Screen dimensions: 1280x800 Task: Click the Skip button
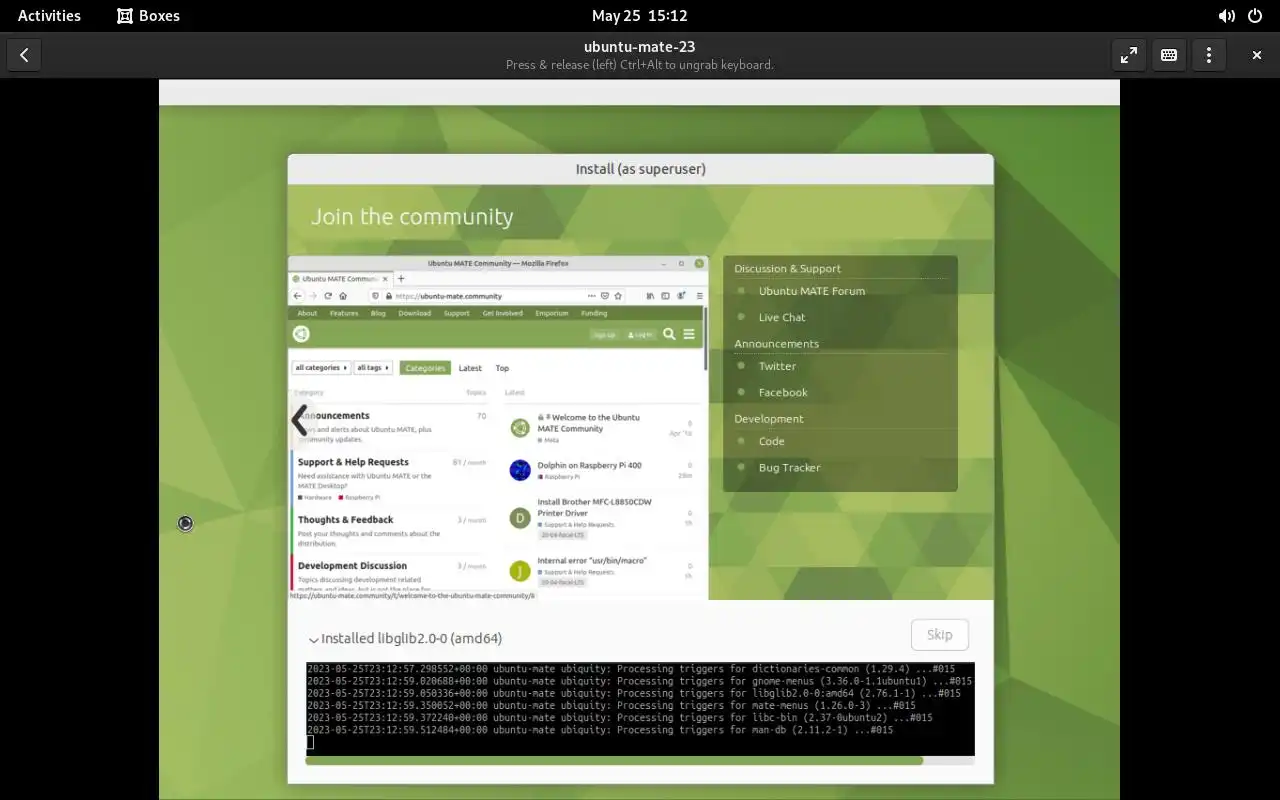pos(940,634)
